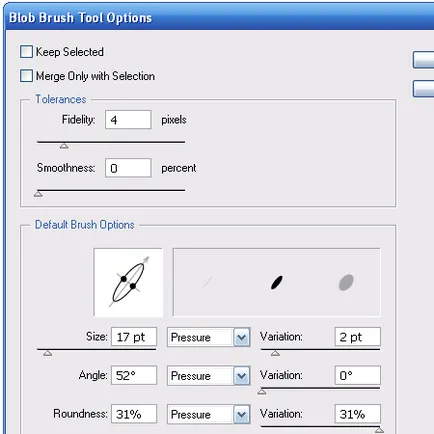434x434 pixels.
Task: Open the Roundness Pressure dropdown
Action: [209, 415]
